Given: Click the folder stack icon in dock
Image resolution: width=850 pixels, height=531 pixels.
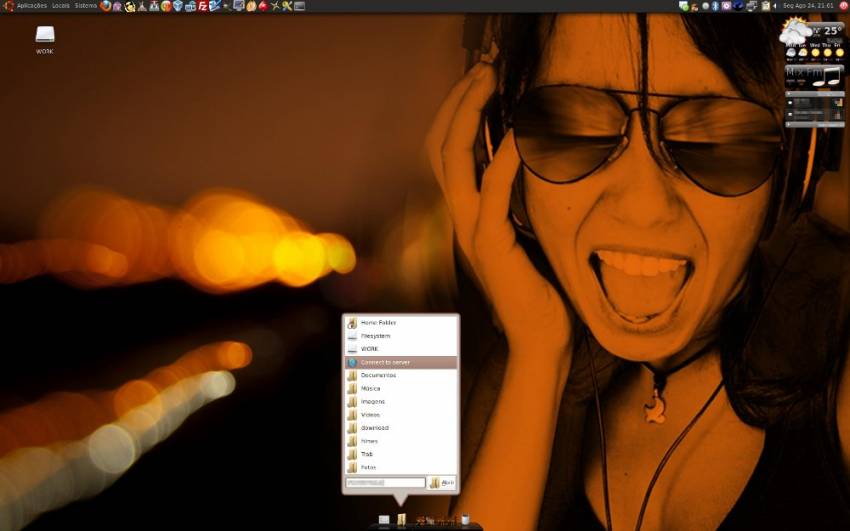Looking at the screenshot, I should tap(401, 520).
